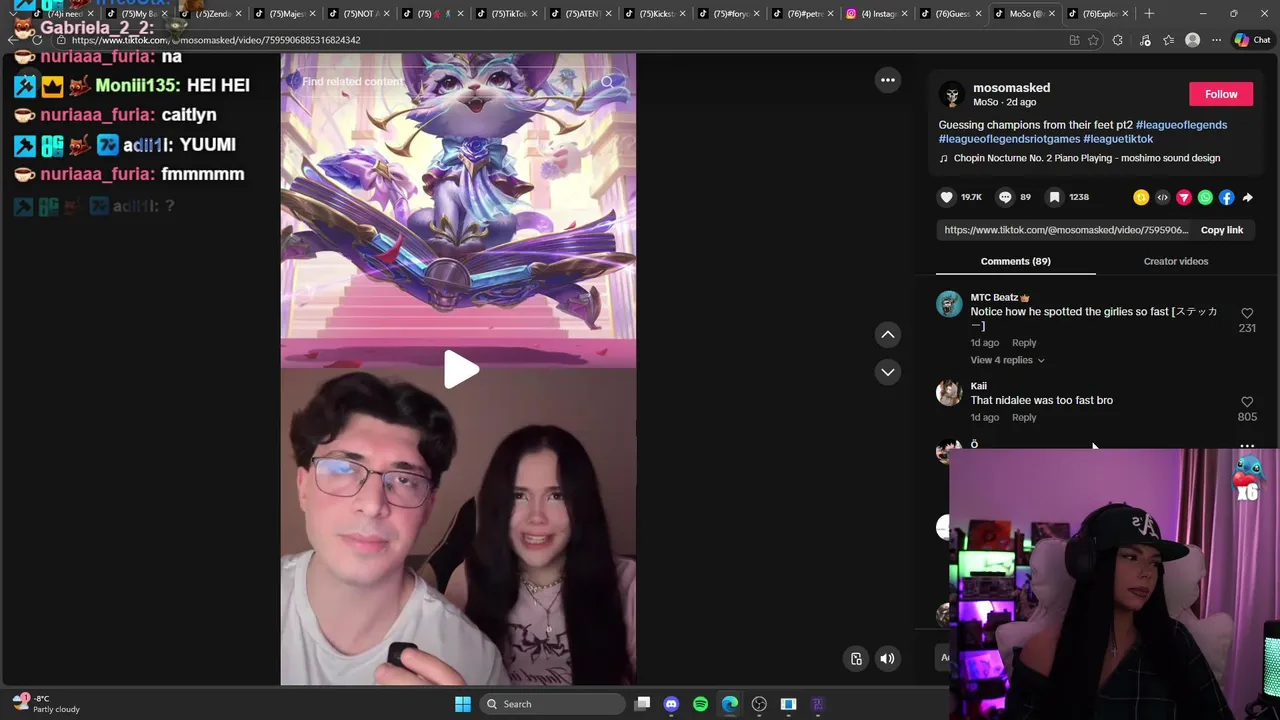The image size is (1280, 720).
Task: Open the #leaguetiktok hashtag
Action: click(x=1118, y=139)
